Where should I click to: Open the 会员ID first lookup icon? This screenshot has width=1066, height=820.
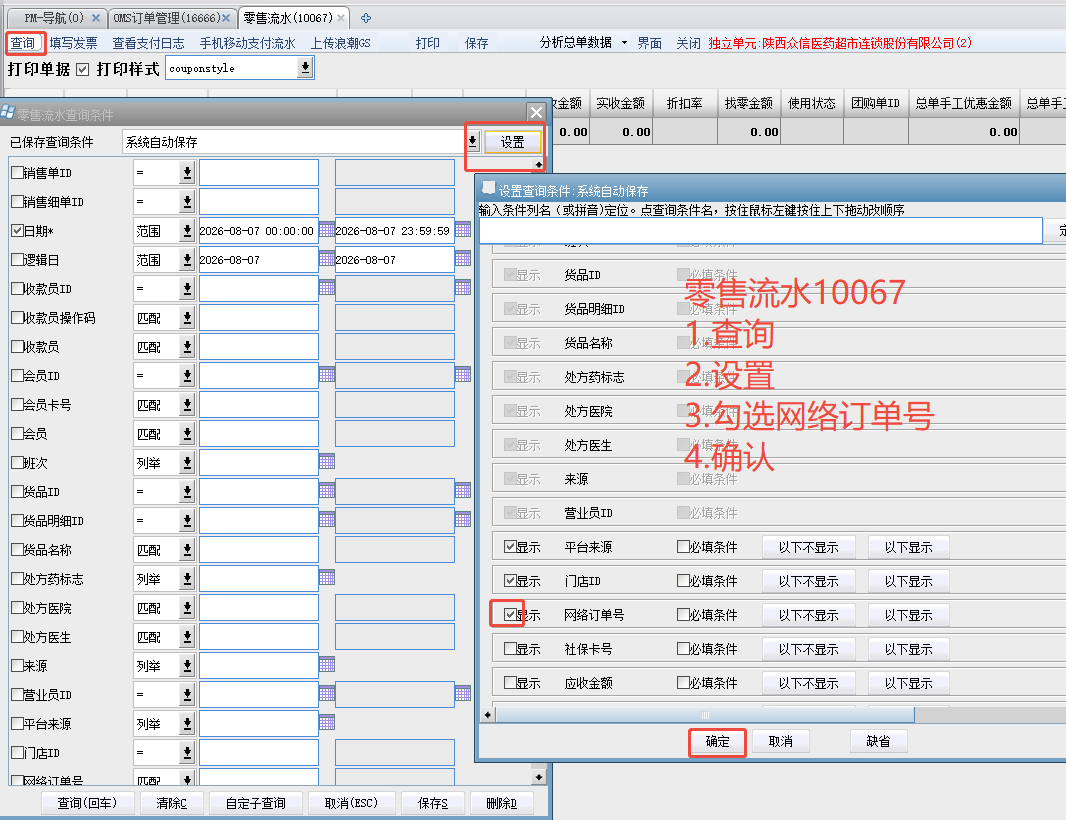[x=327, y=375]
